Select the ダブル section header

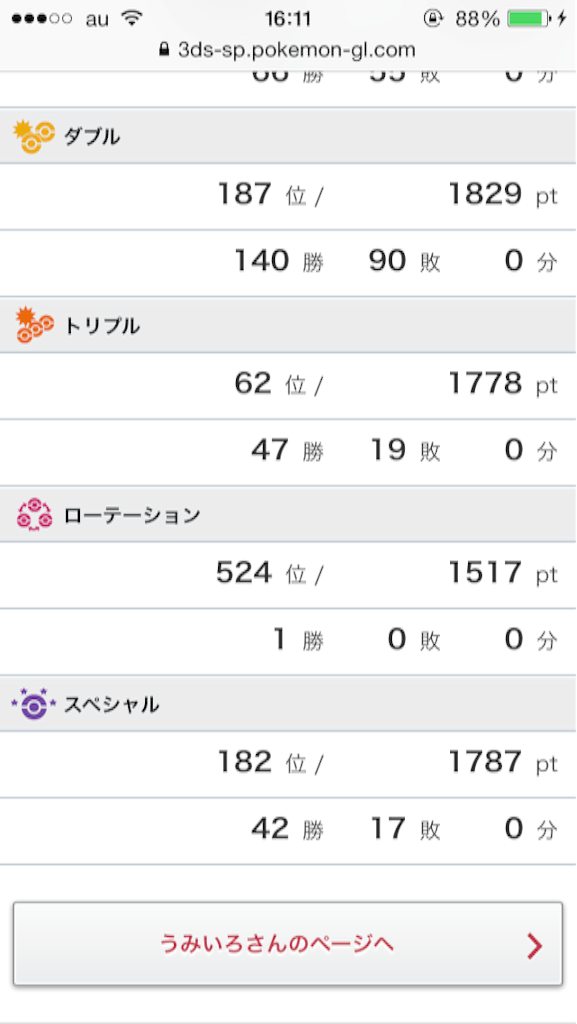click(288, 136)
